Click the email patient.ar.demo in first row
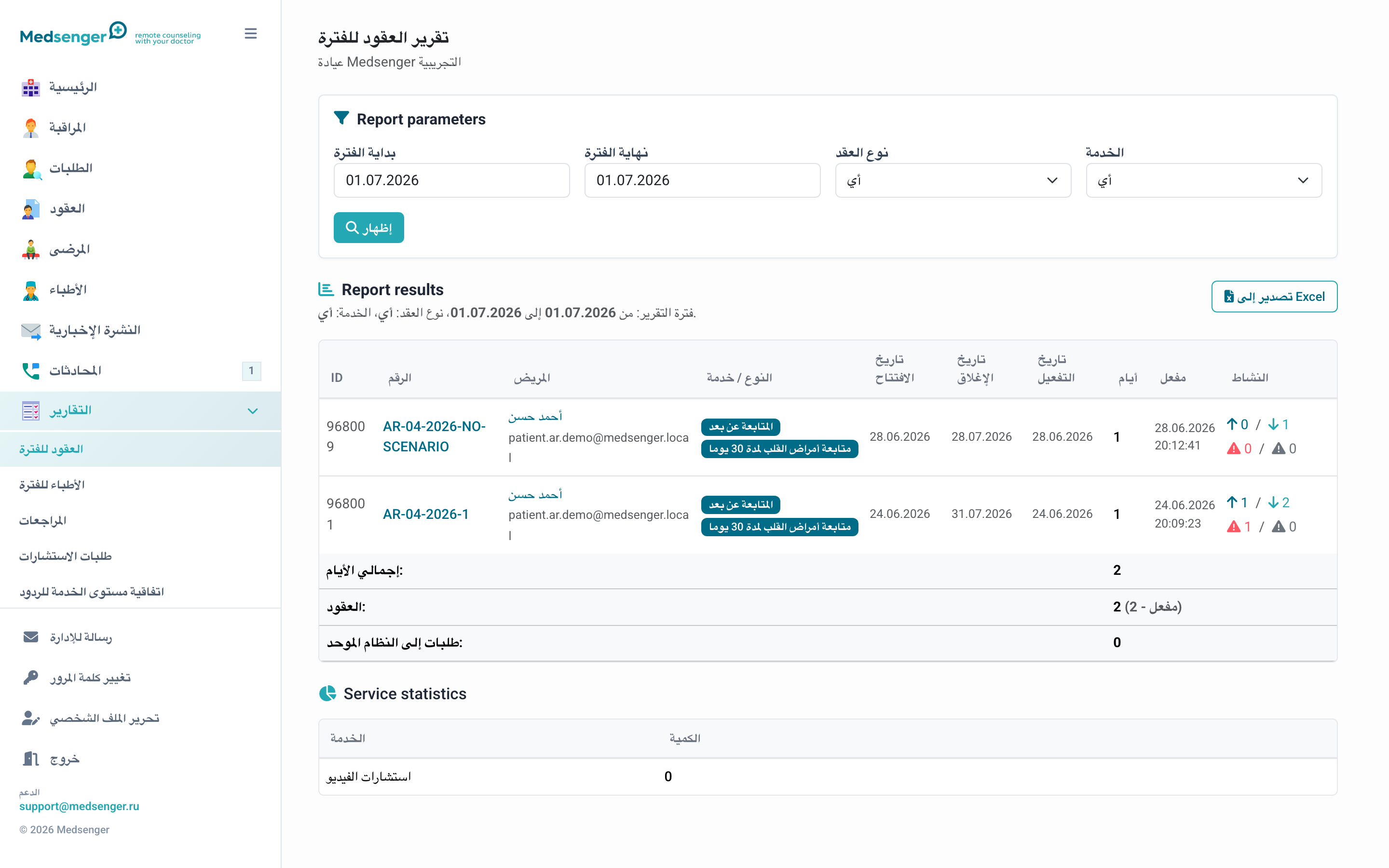 (x=598, y=447)
